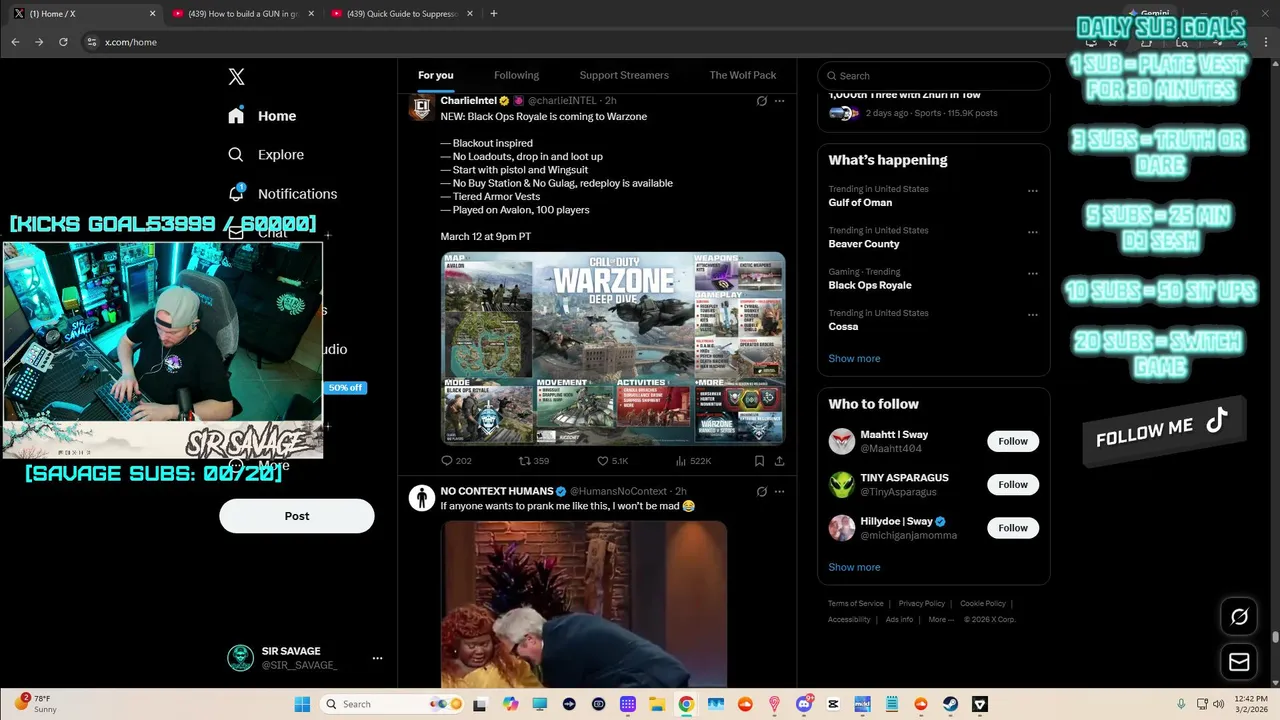
Task: Open the Cookie Policy link
Action: pos(983,604)
